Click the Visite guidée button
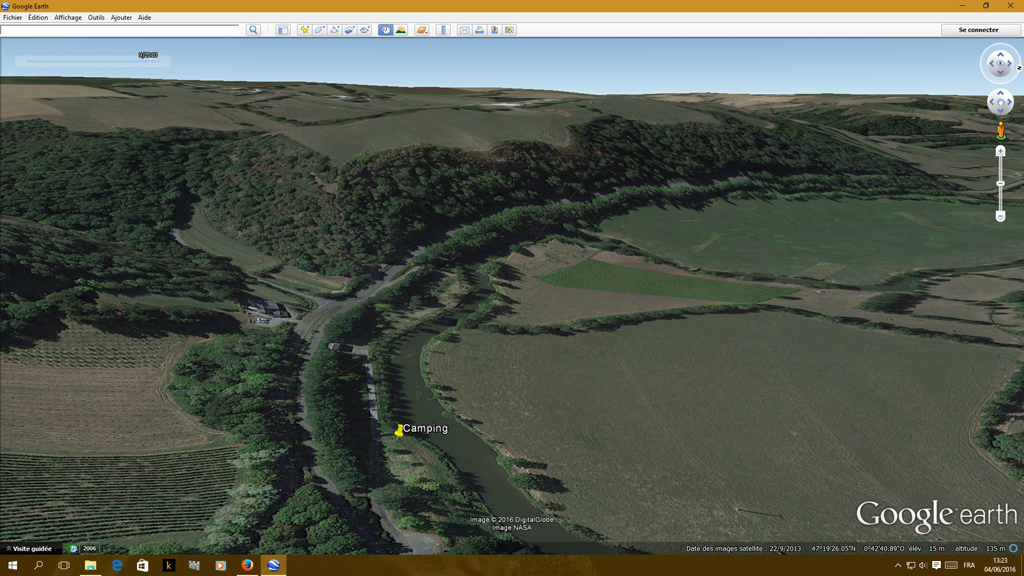 pyautogui.click(x=29, y=549)
